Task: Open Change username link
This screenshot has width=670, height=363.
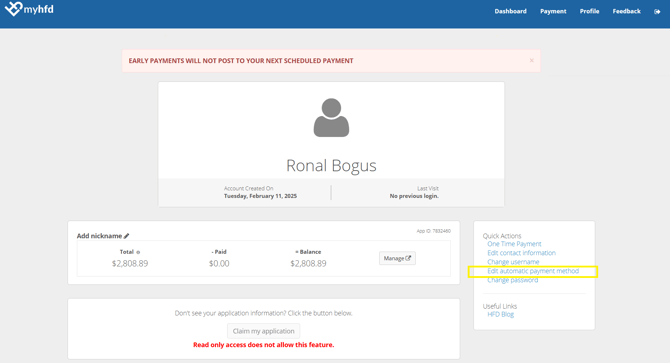Action: [513, 262]
